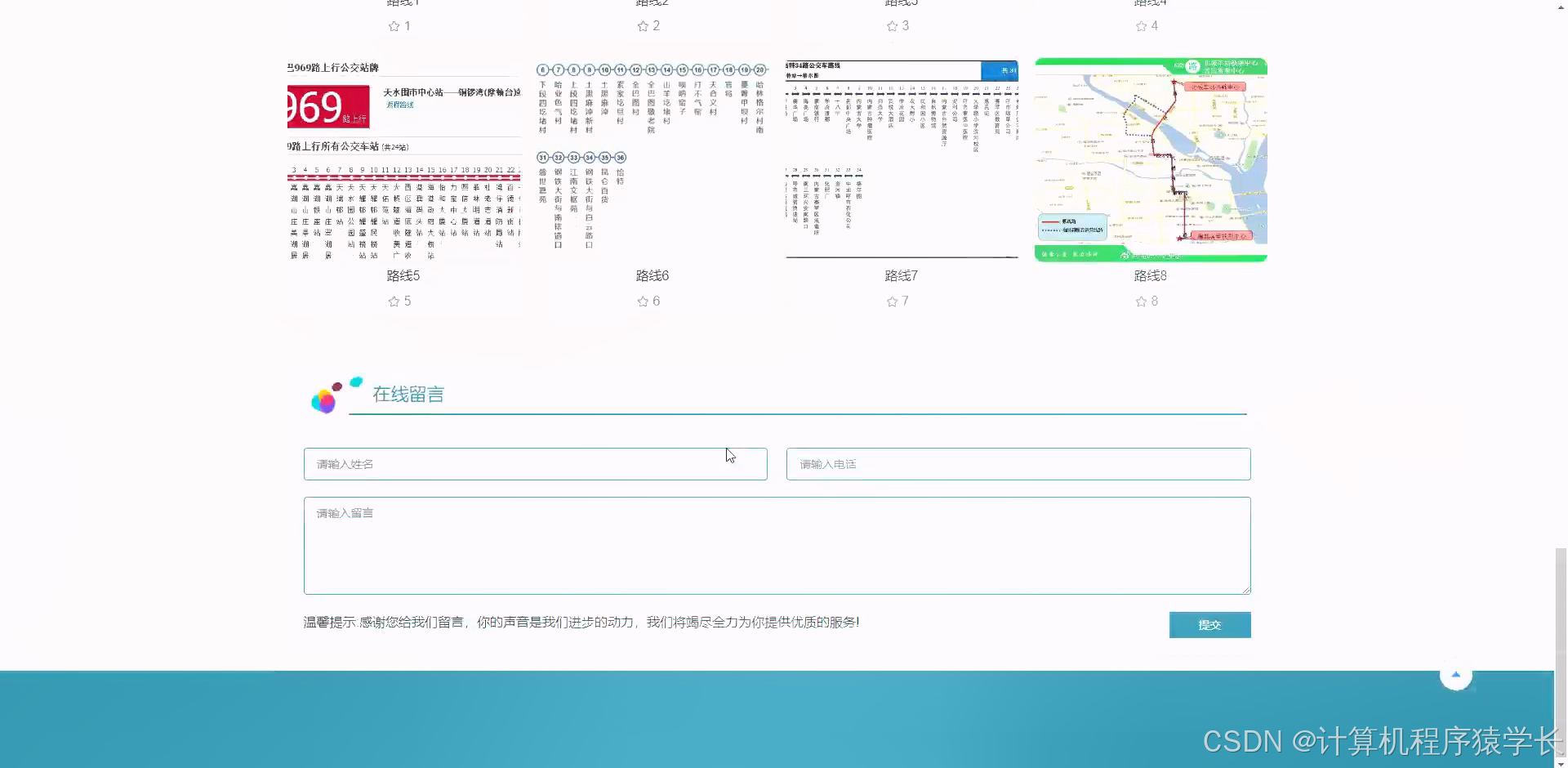Open the 路线8 route details
This screenshot has width=1568, height=768.
(1149, 275)
